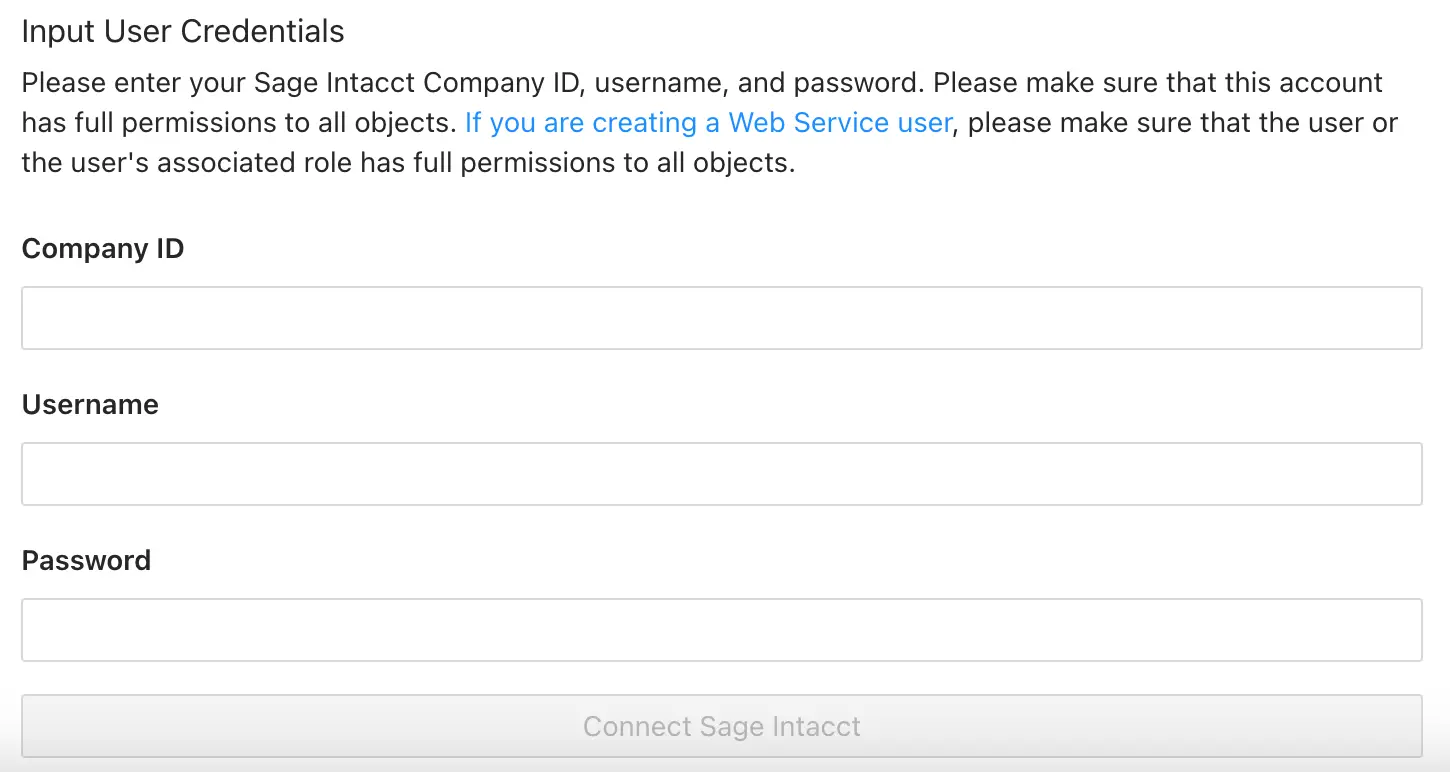This screenshot has height=772, width=1450.
Task: Select the Password entry field
Action: click(721, 630)
